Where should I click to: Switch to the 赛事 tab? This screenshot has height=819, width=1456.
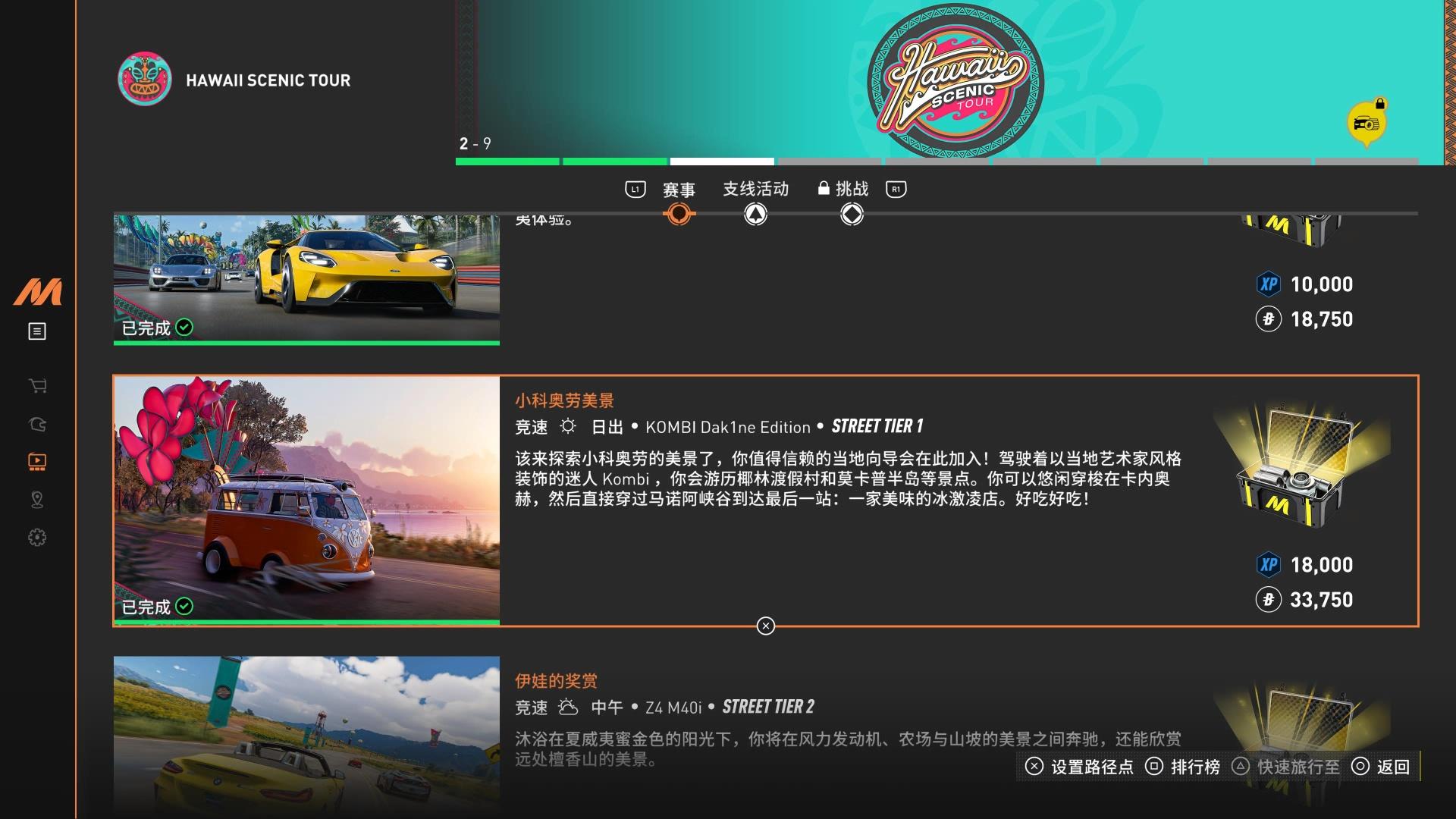[679, 190]
